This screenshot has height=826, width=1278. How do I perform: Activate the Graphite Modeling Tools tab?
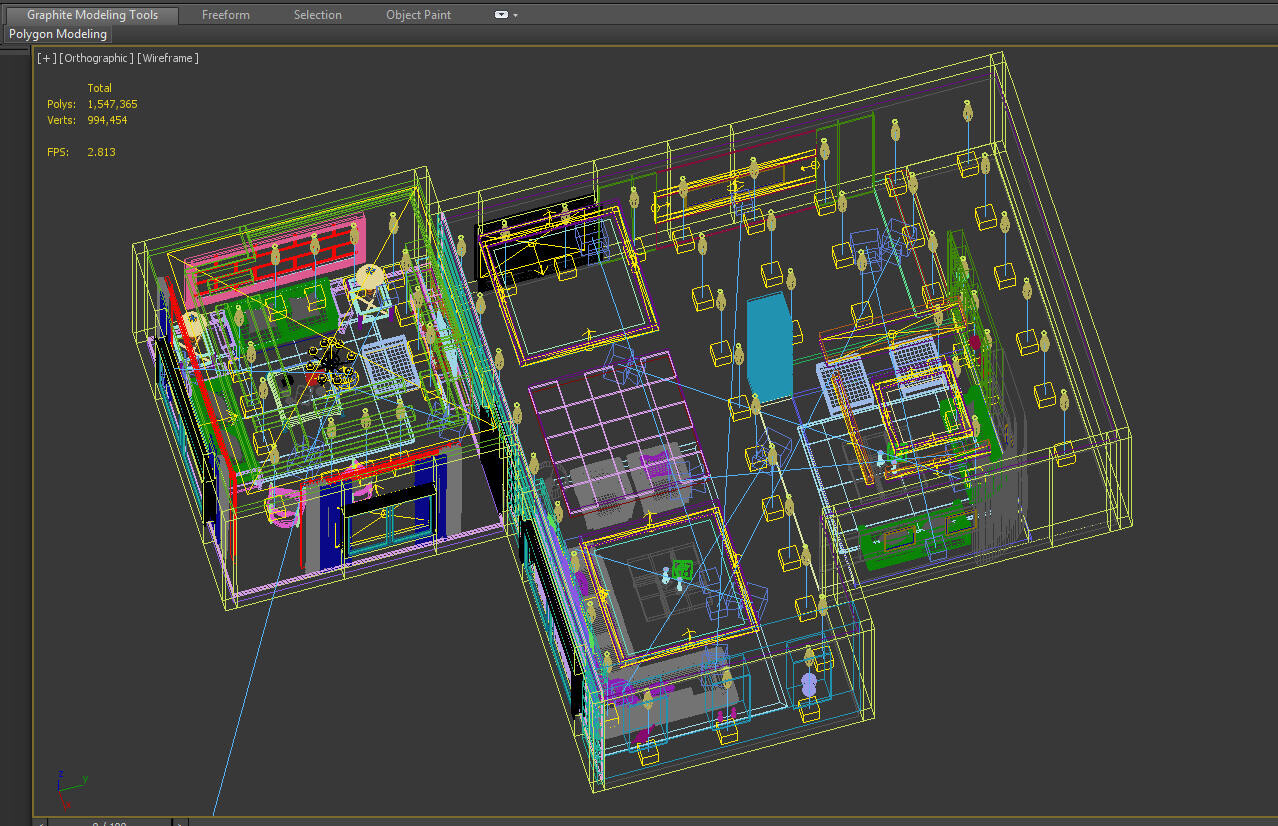92,15
